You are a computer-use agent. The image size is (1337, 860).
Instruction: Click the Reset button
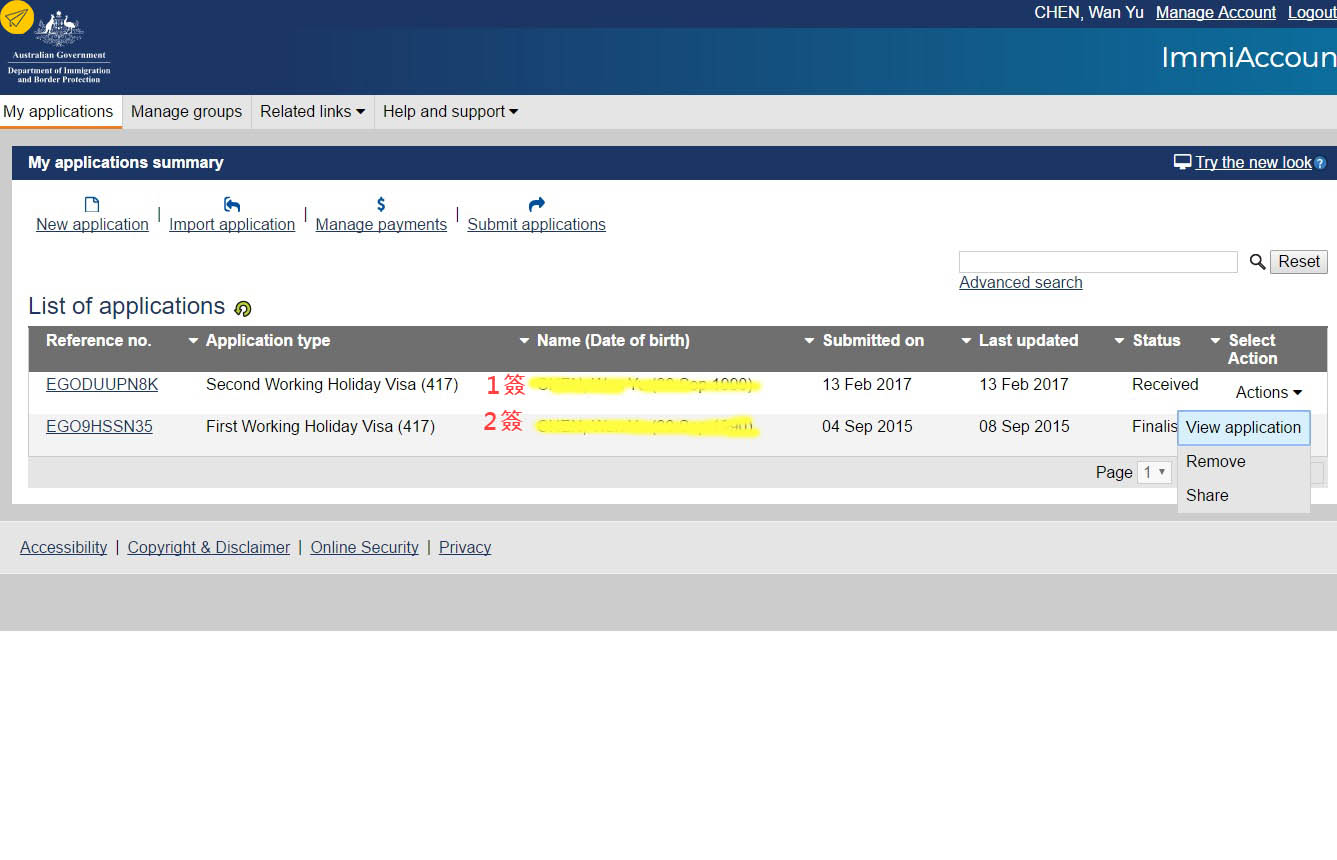(x=1299, y=262)
